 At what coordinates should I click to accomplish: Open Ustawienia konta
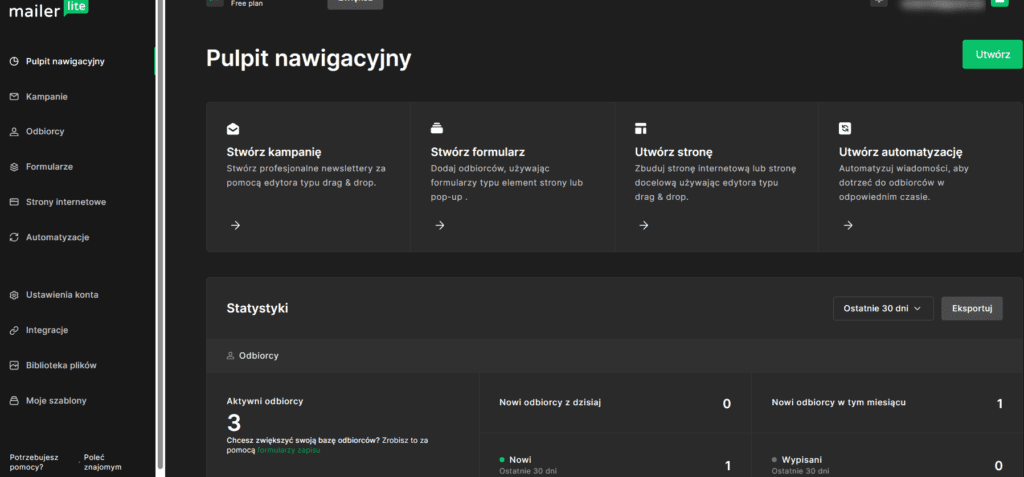pos(61,295)
